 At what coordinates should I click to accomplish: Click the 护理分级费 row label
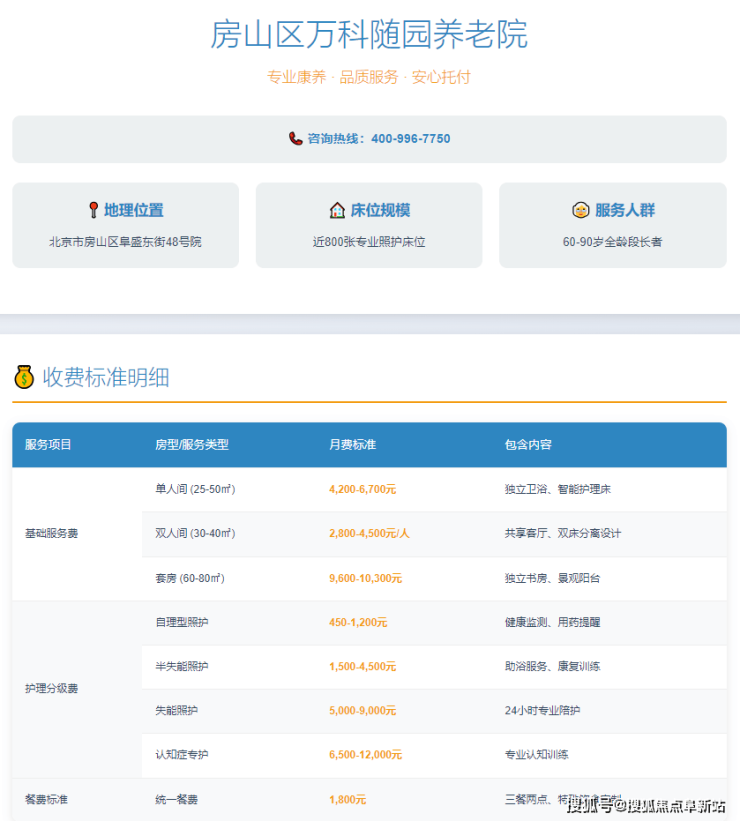point(51,689)
